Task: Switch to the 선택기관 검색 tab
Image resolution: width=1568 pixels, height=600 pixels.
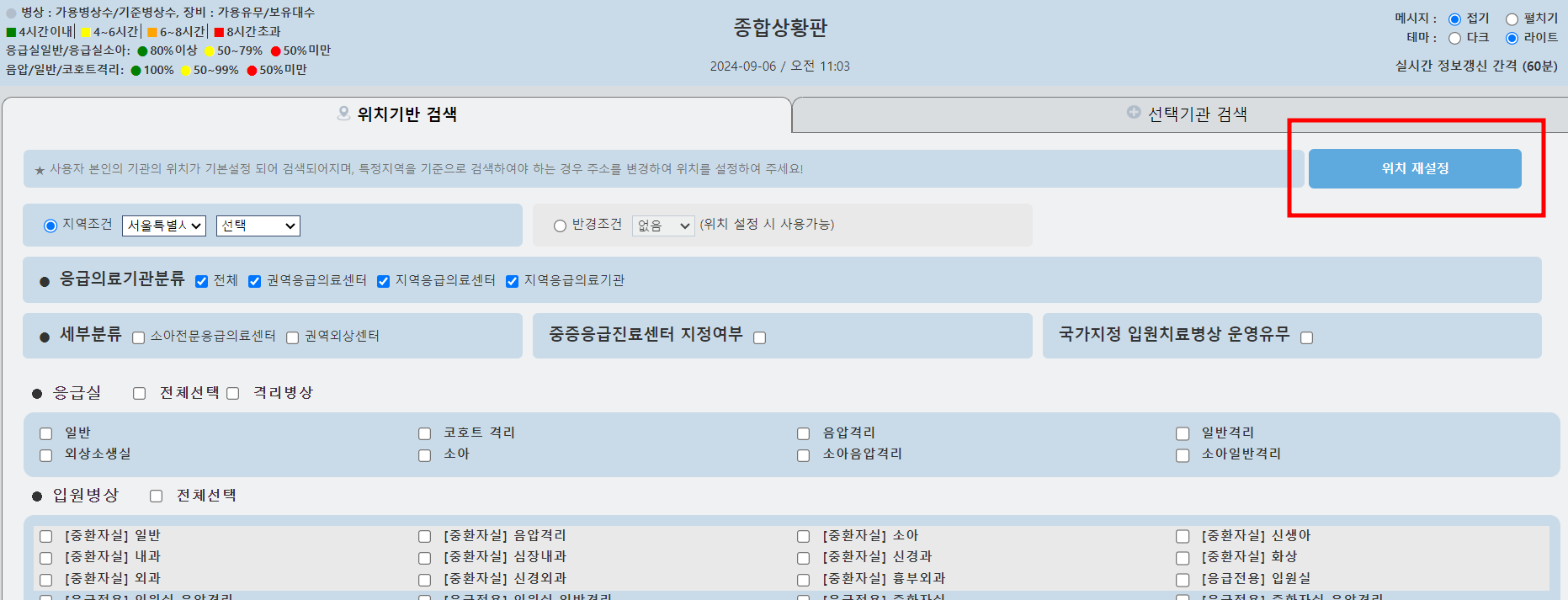Action: click(x=1187, y=114)
